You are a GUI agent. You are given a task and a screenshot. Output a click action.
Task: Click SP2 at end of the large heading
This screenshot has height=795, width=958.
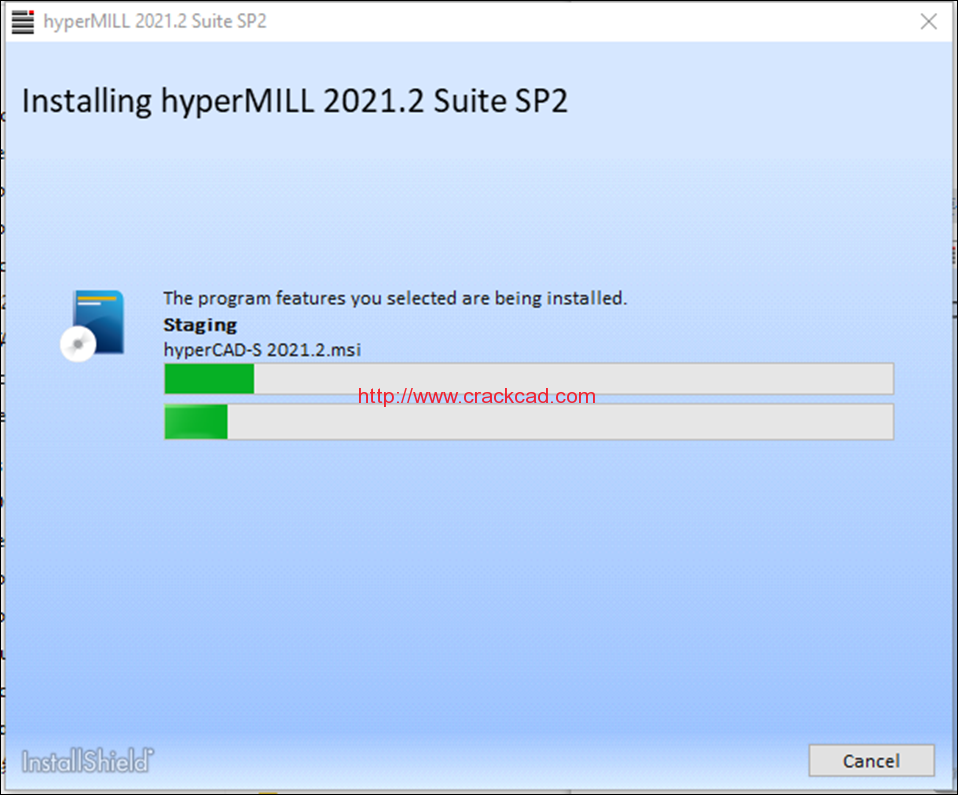[x=541, y=101]
